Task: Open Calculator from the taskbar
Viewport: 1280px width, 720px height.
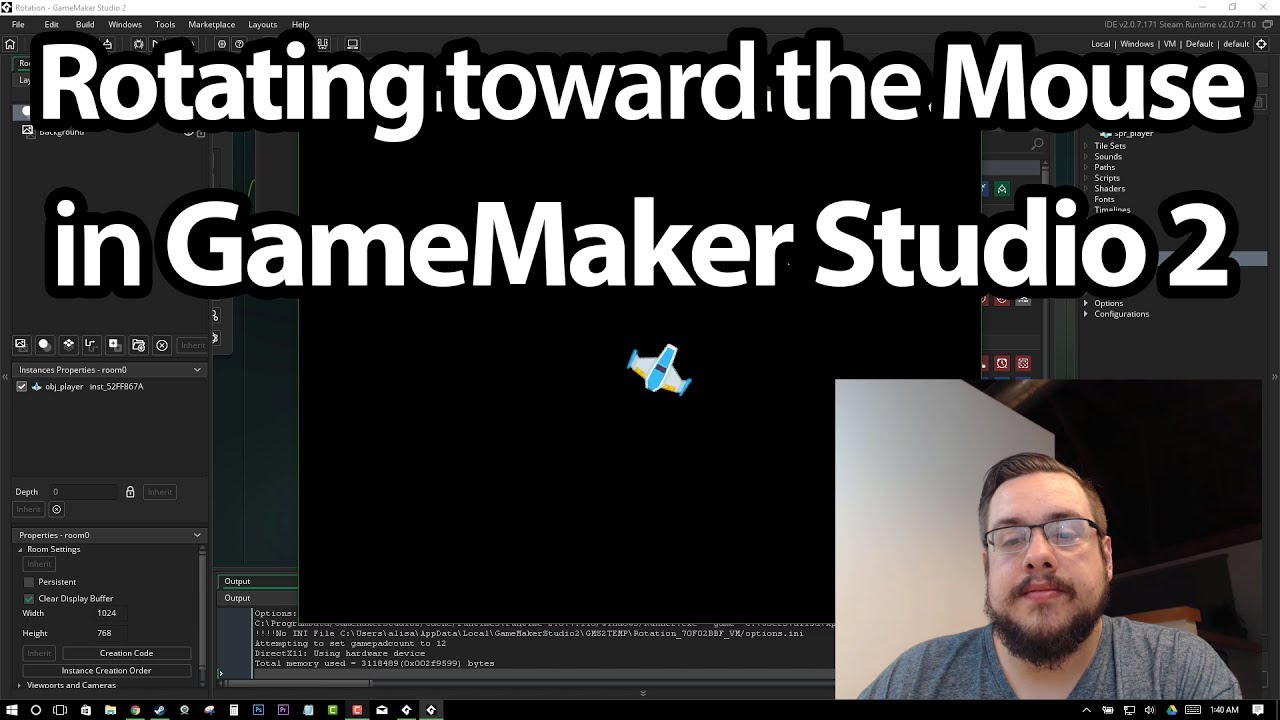Action: coord(234,710)
